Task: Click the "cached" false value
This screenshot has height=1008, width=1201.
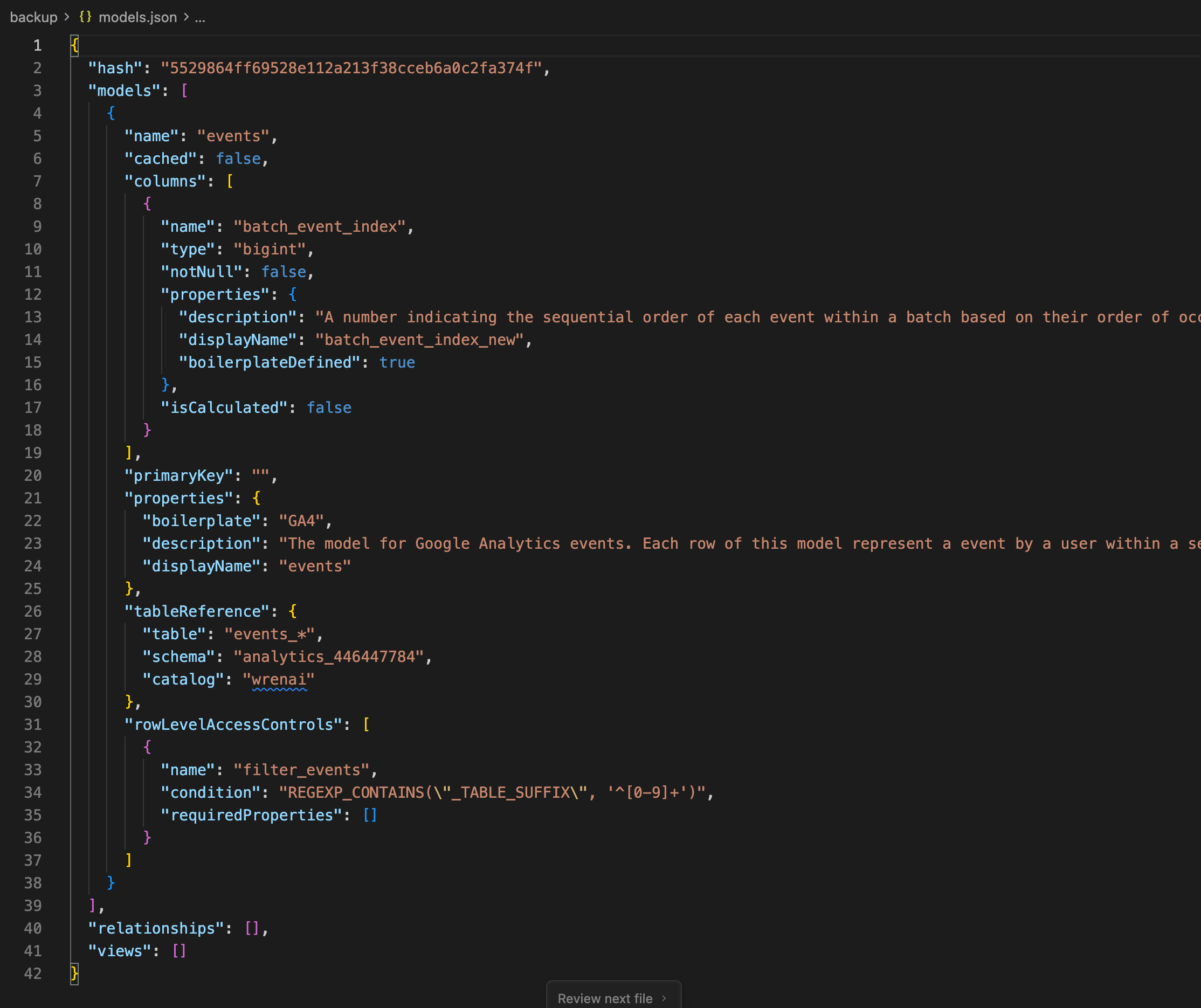Action: pos(238,158)
